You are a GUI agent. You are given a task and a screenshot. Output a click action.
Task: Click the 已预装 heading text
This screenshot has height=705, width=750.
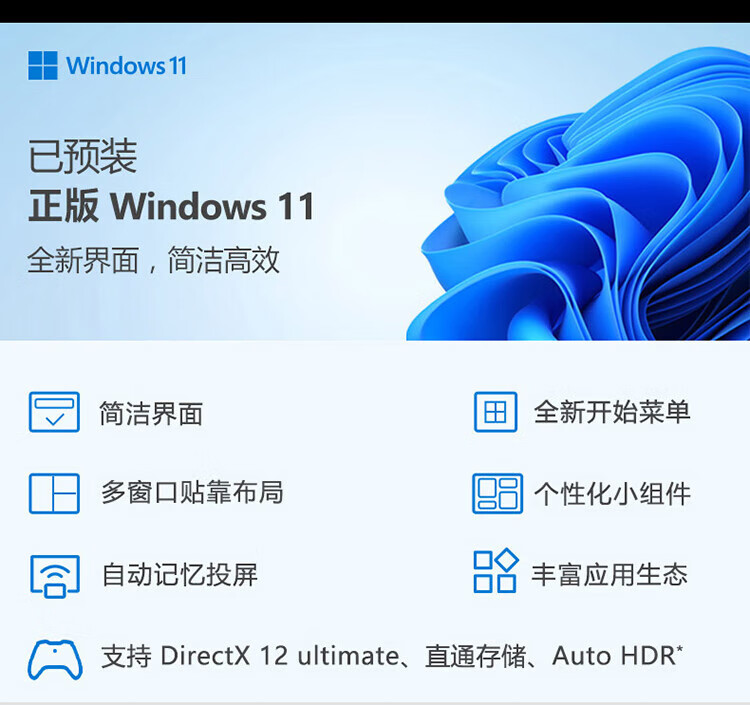coord(83,156)
